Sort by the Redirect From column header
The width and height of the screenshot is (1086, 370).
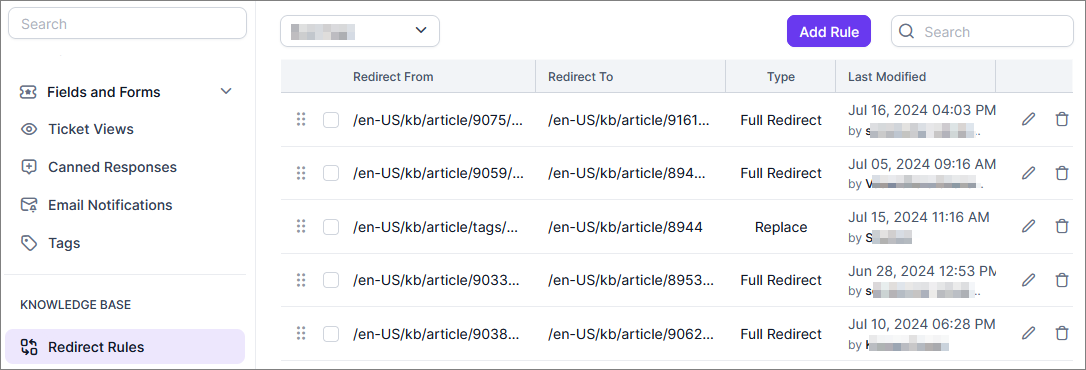pyautogui.click(x=393, y=77)
